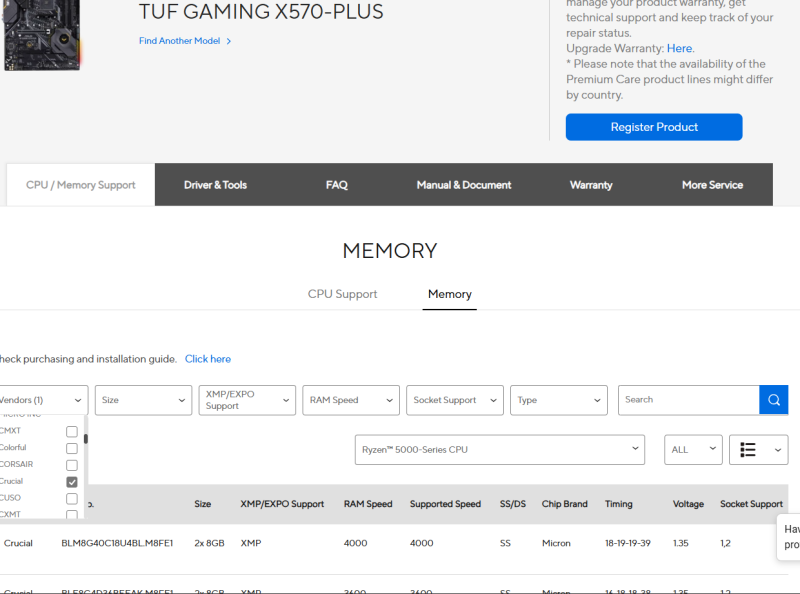Viewport: 800px width, 594px height.
Task: Check the CUSO vendor checkbox
Action: (x=72, y=499)
